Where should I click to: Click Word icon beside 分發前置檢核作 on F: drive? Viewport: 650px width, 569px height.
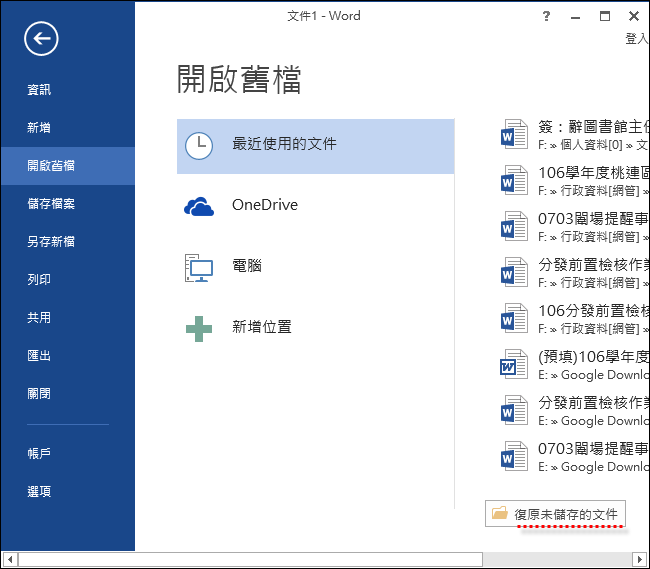point(514,272)
